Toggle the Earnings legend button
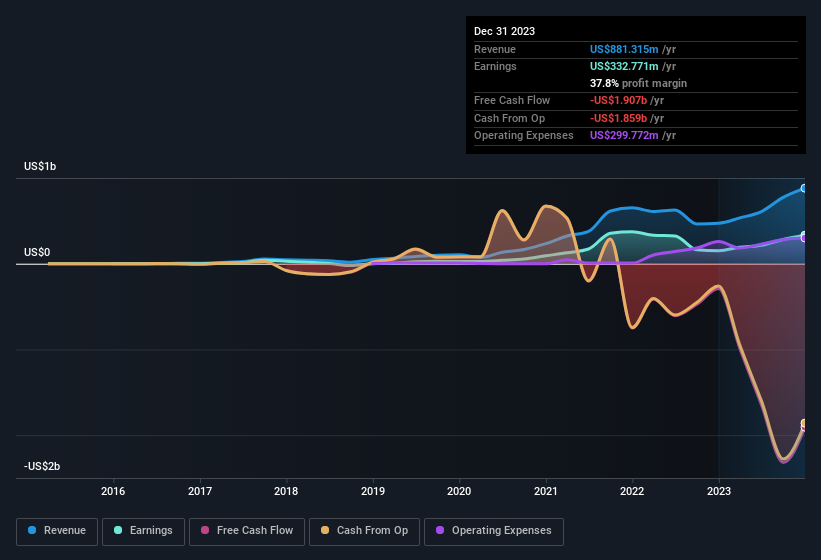This screenshot has width=821, height=560. 143,531
